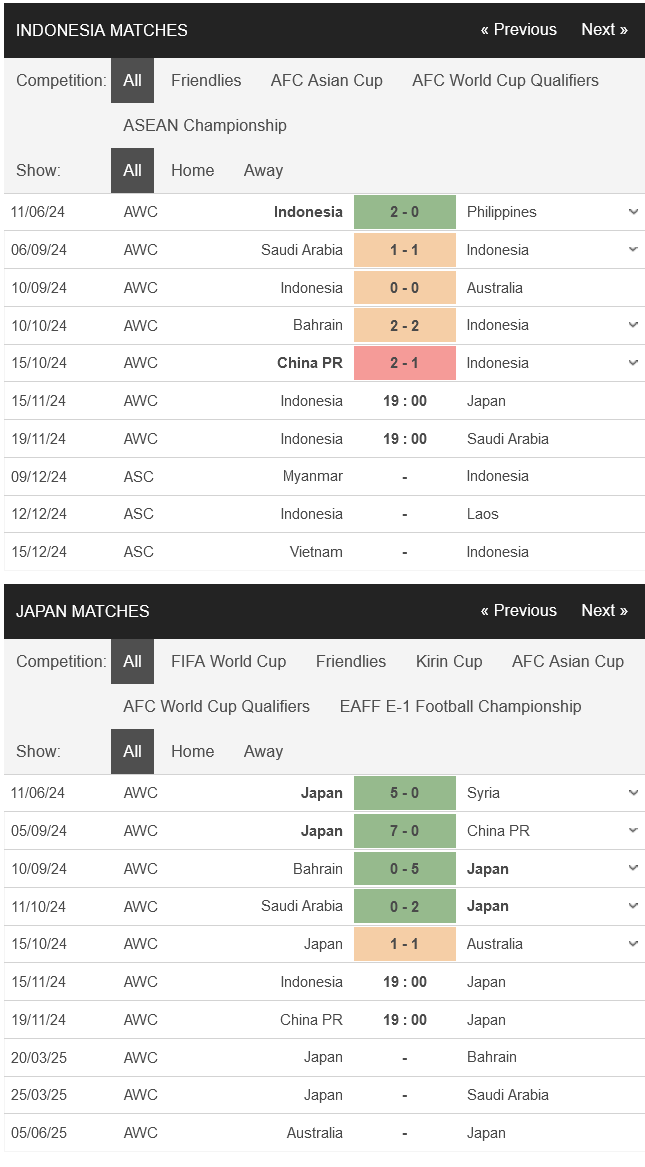Filter Indonesia matches by Friendlies
This screenshot has height=1167, width=645.
tap(206, 81)
